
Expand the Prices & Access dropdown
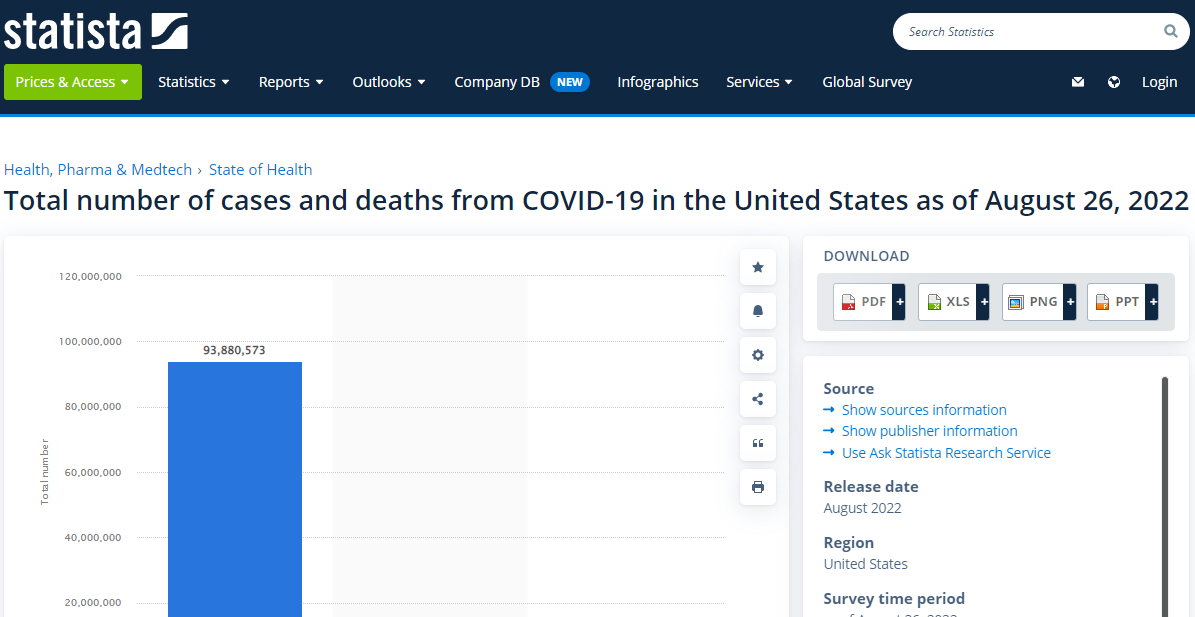[x=72, y=82]
